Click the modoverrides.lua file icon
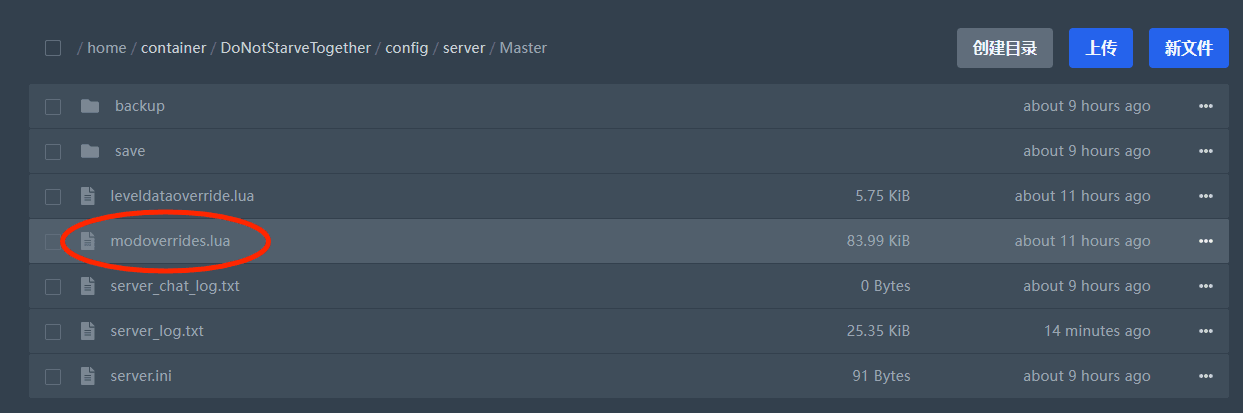Viewport: 1243px width, 413px height. pos(88,241)
